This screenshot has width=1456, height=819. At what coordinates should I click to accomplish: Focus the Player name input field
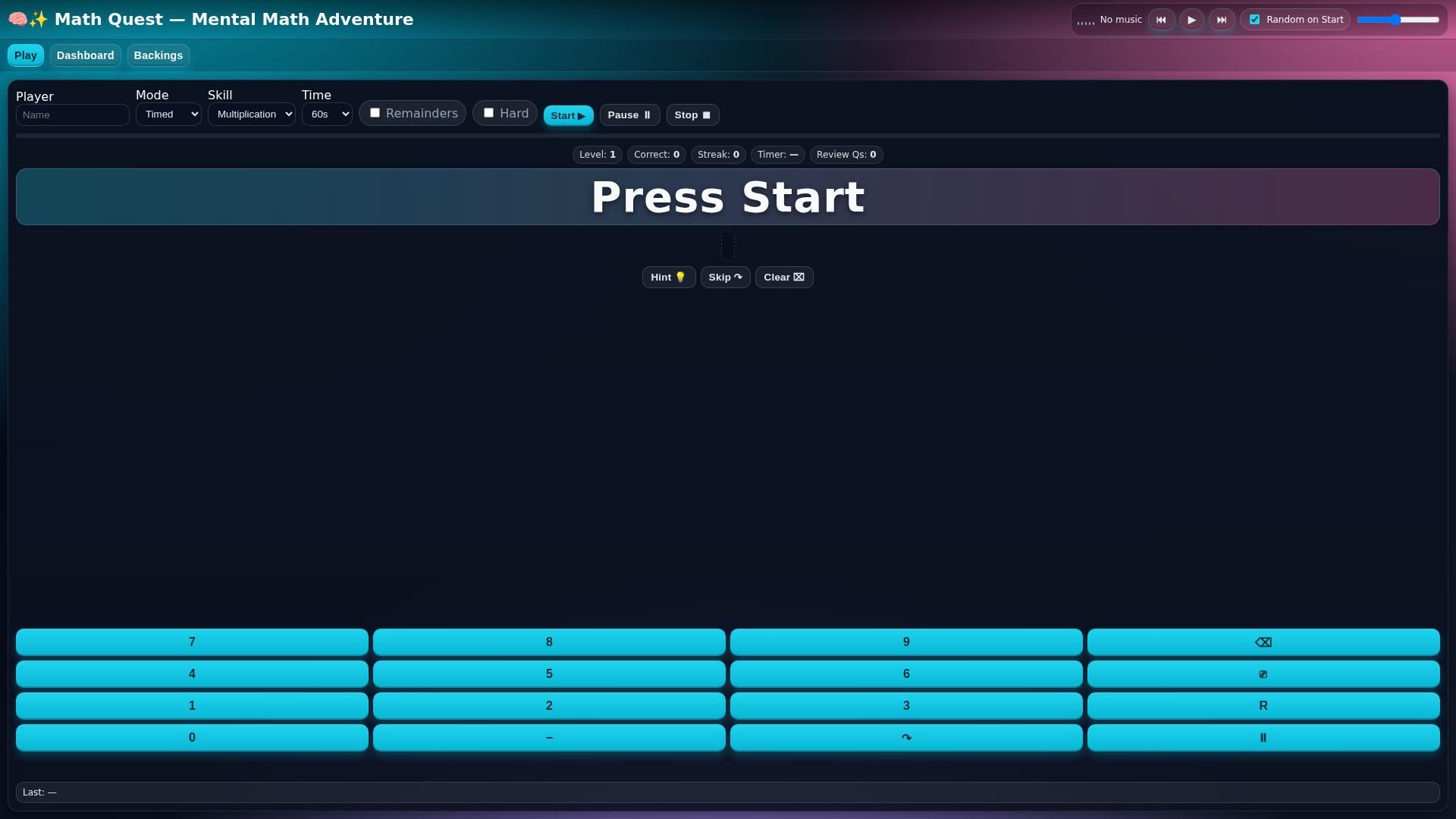pos(73,115)
